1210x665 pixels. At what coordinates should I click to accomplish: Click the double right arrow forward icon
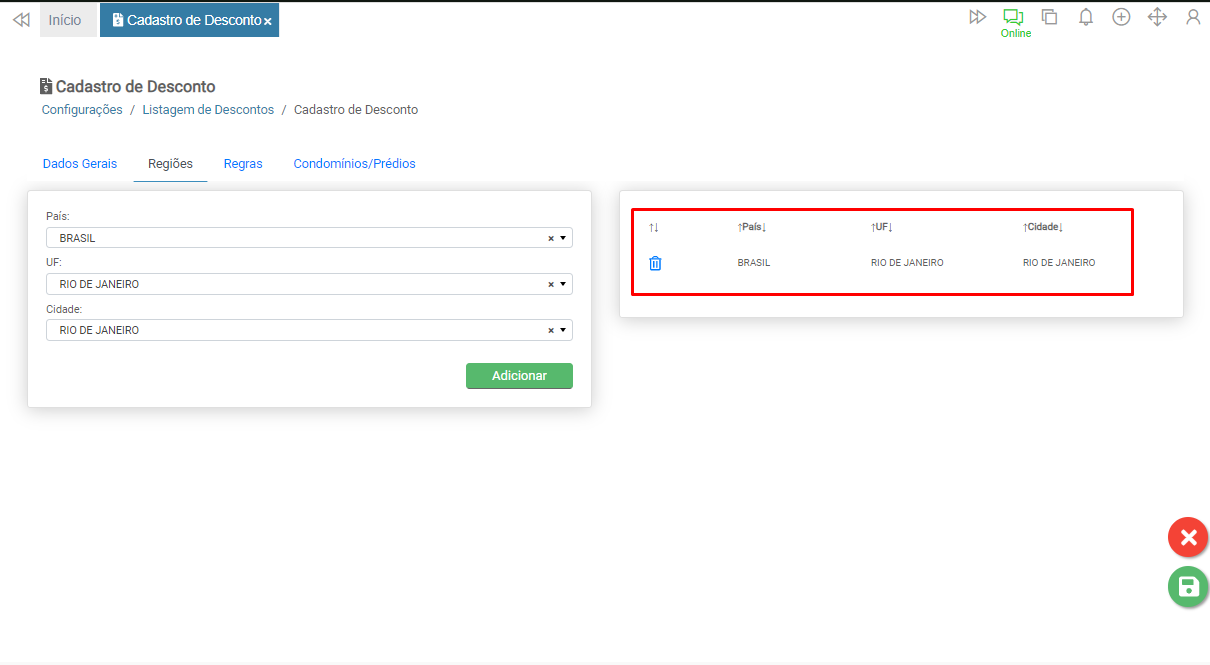pos(977,17)
